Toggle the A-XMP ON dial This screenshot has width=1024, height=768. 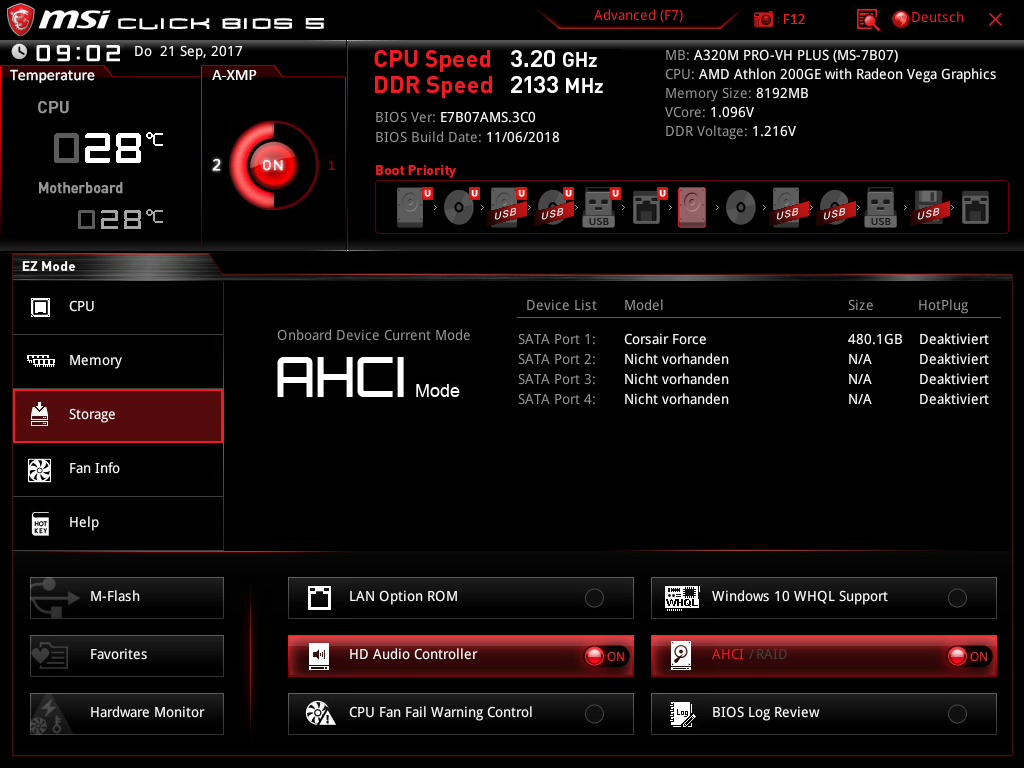tap(272, 165)
